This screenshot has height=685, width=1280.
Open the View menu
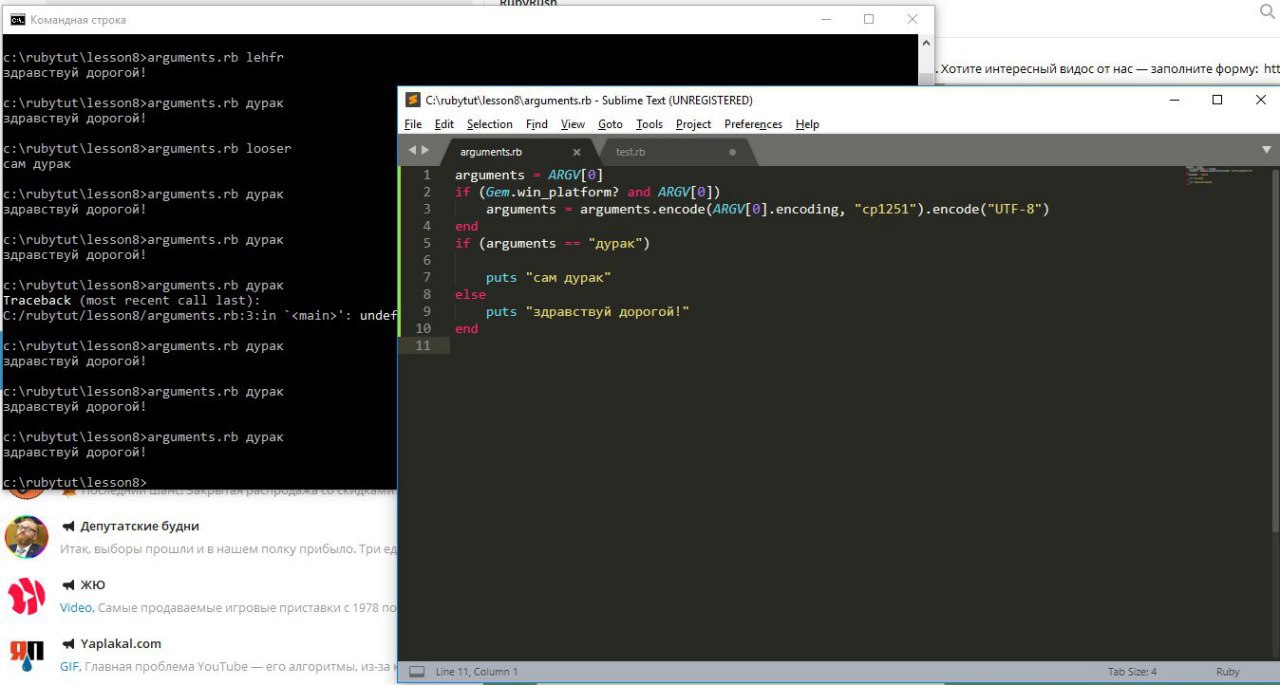coord(573,124)
